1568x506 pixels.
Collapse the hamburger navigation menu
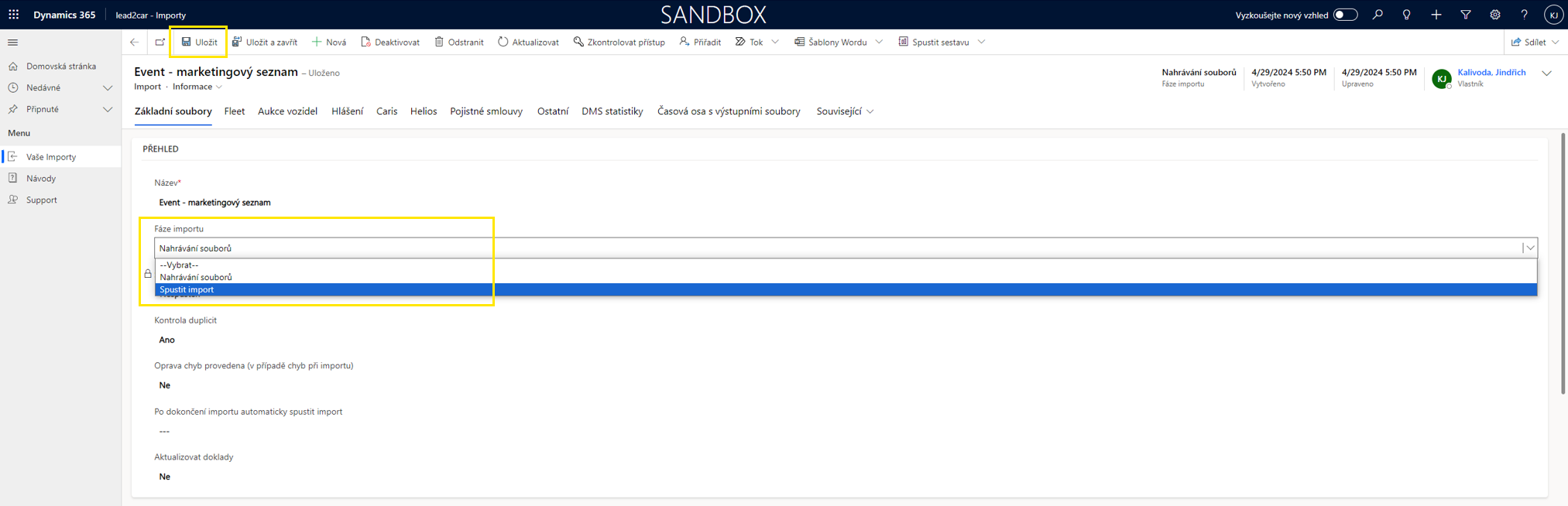click(x=12, y=43)
